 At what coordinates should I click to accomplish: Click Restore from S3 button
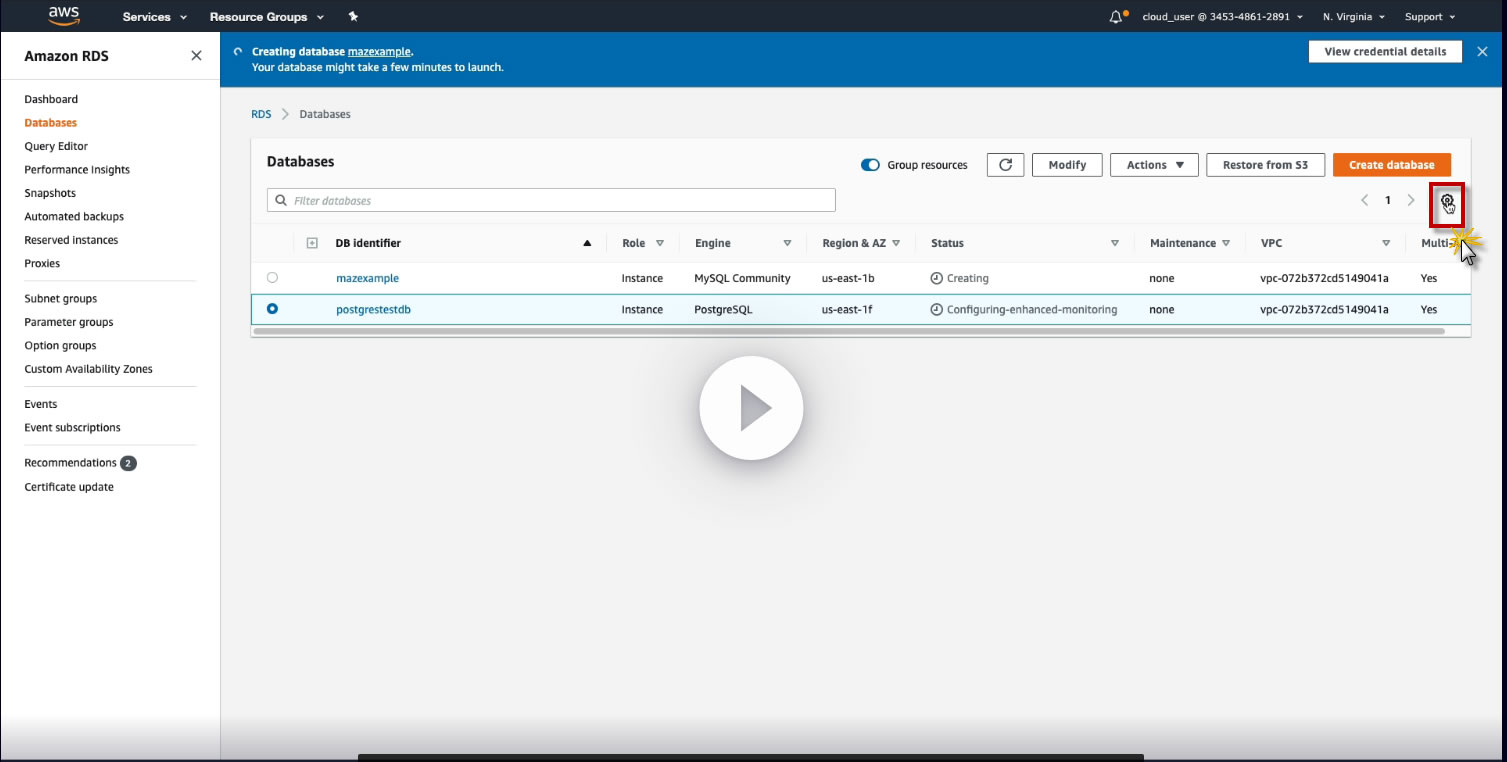click(1265, 165)
